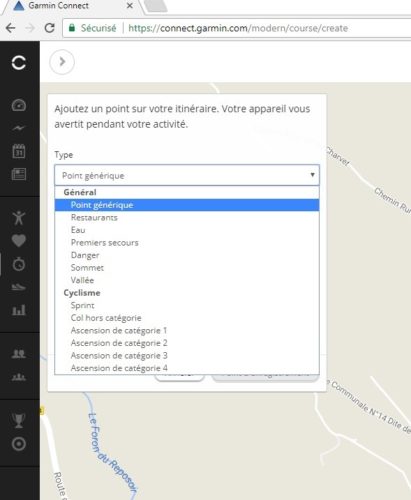Choose Restaurants from the type list
411x500 pixels.
(x=187, y=218)
